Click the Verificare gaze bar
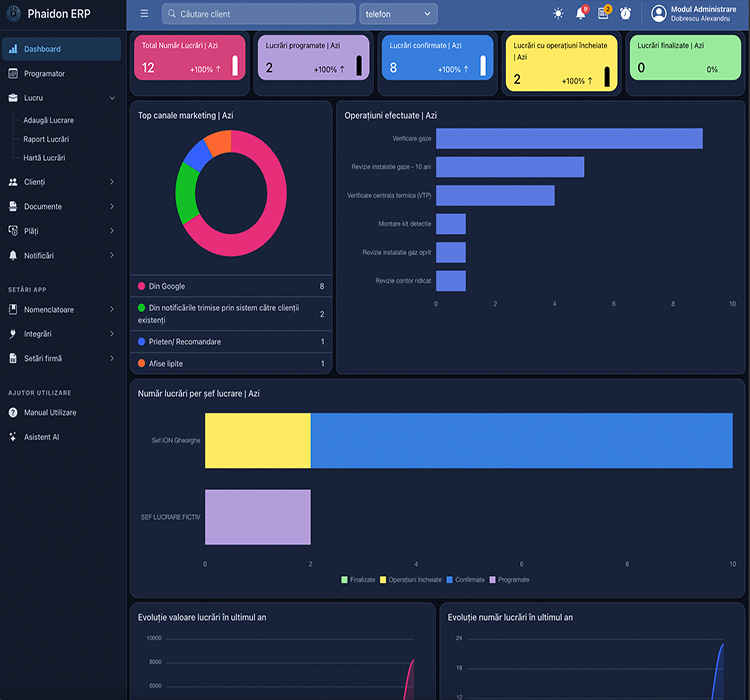 pyautogui.click(x=569, y=138)
